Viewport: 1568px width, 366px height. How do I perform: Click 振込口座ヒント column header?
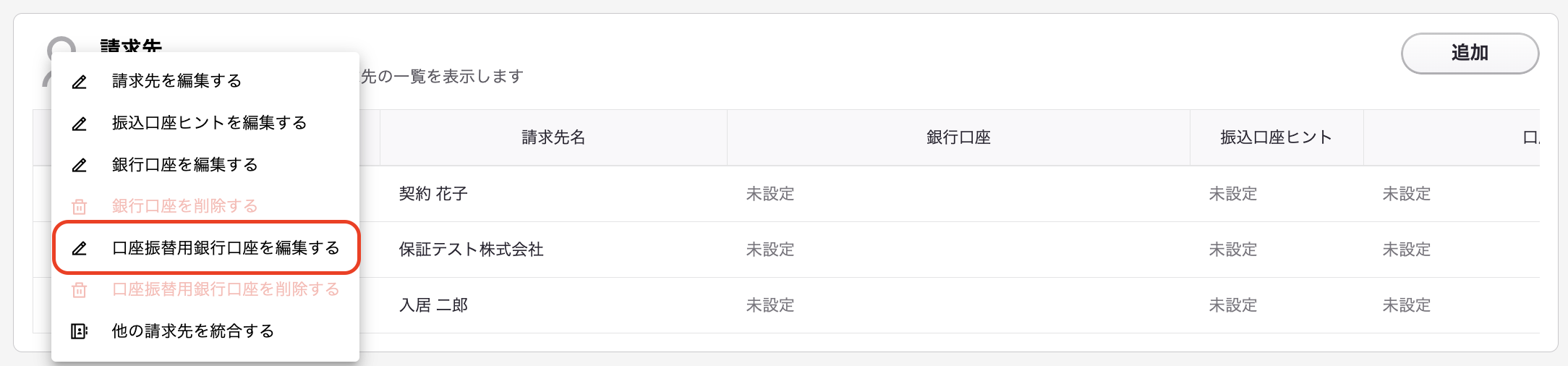tap(1277, 137)
